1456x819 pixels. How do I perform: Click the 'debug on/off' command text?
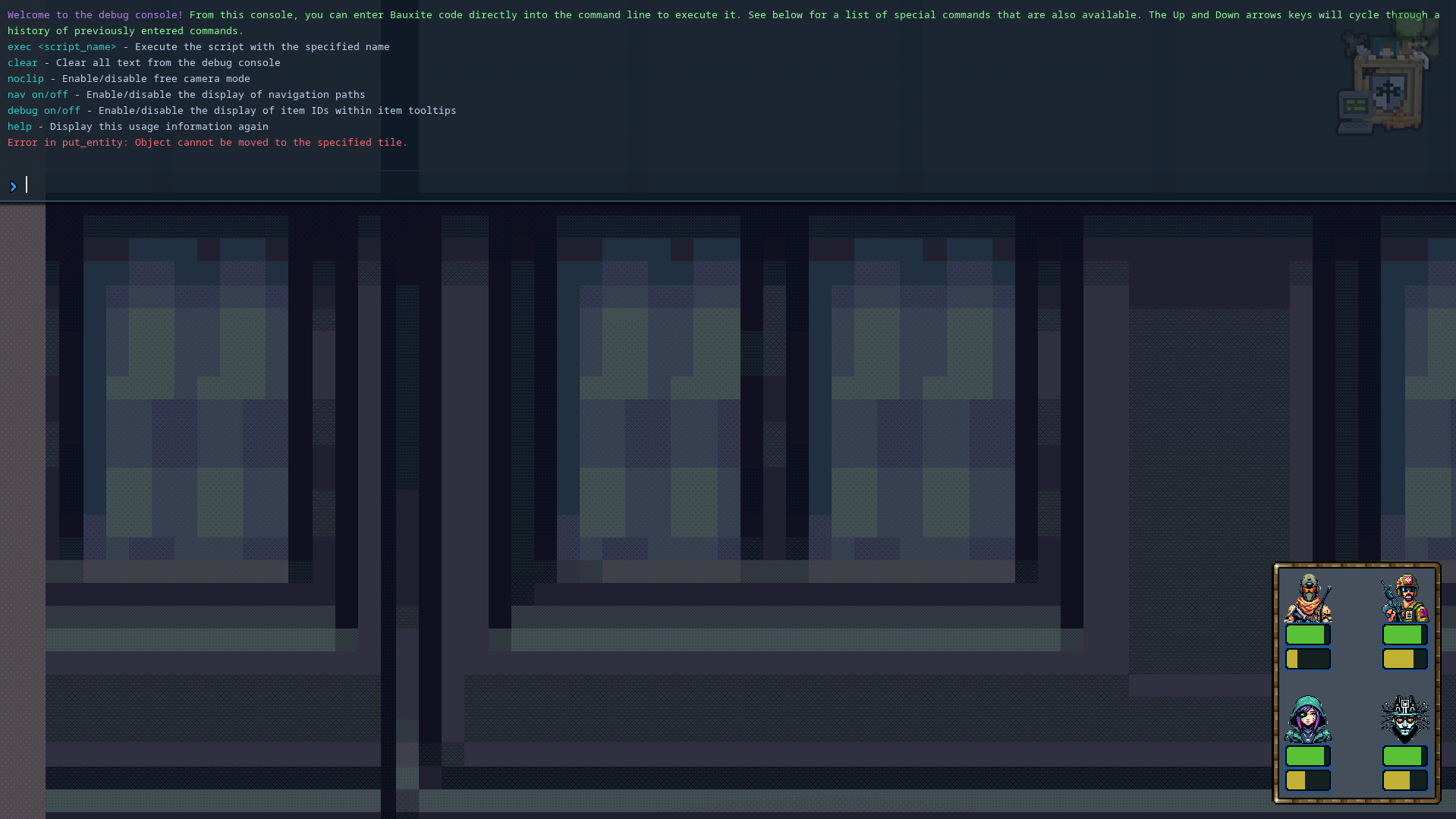coord(44,111)
